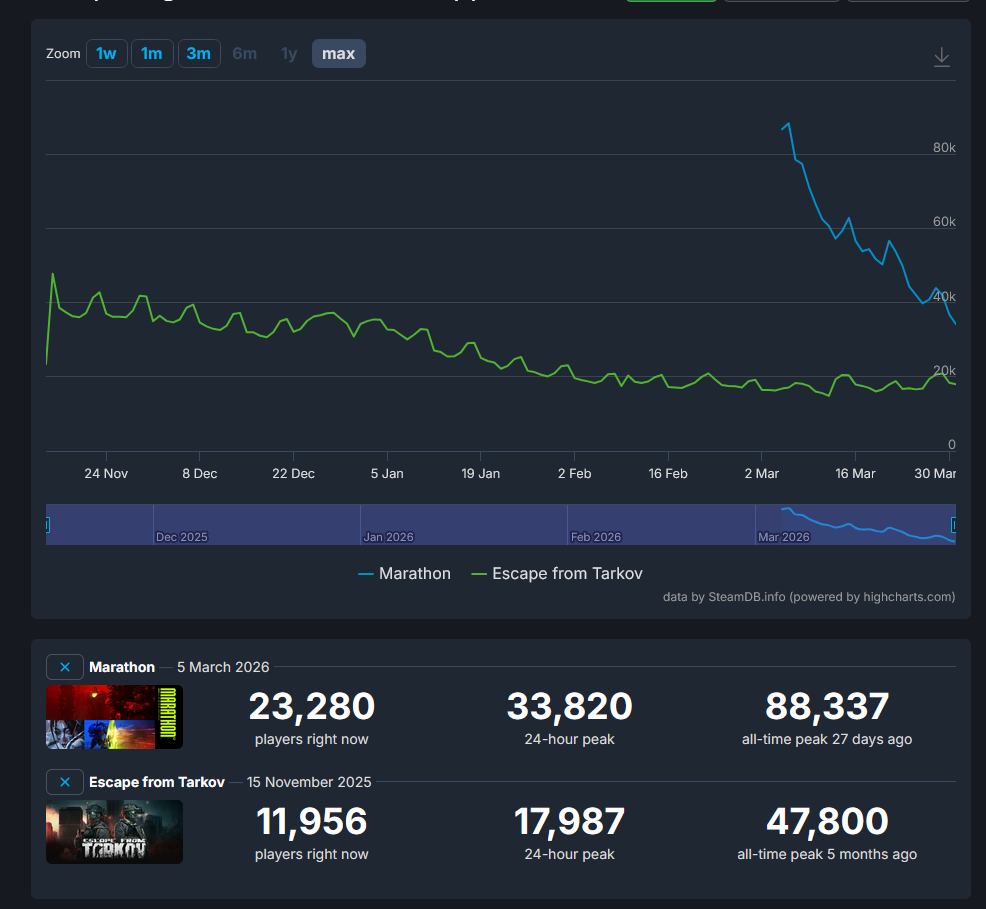Click the 19 Jan axis label
Image resolution: width=986 pixels, height=909 pixels.
click(481, 473)
